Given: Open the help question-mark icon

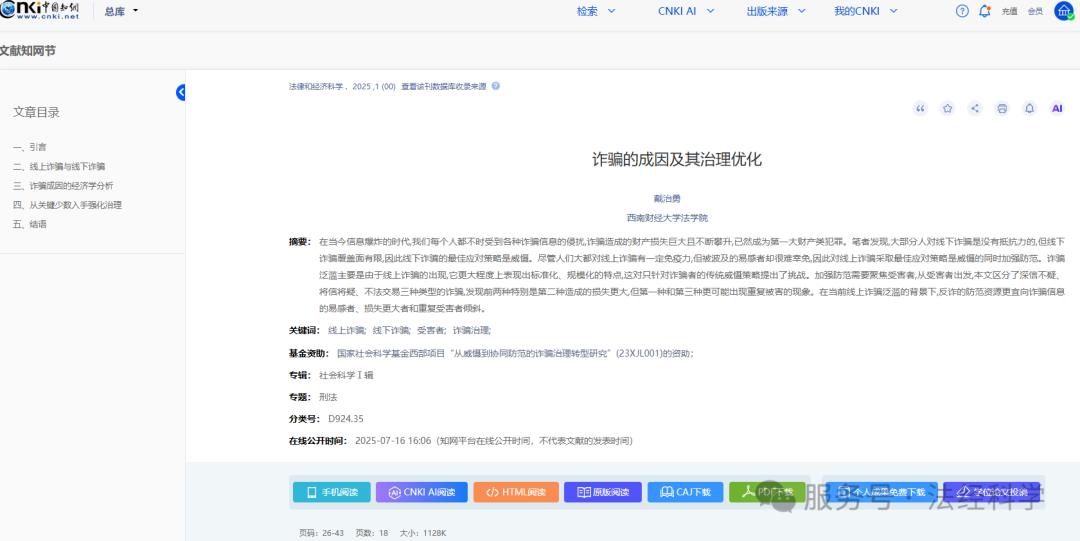Looking at the screenshot, I should [962, 11].
